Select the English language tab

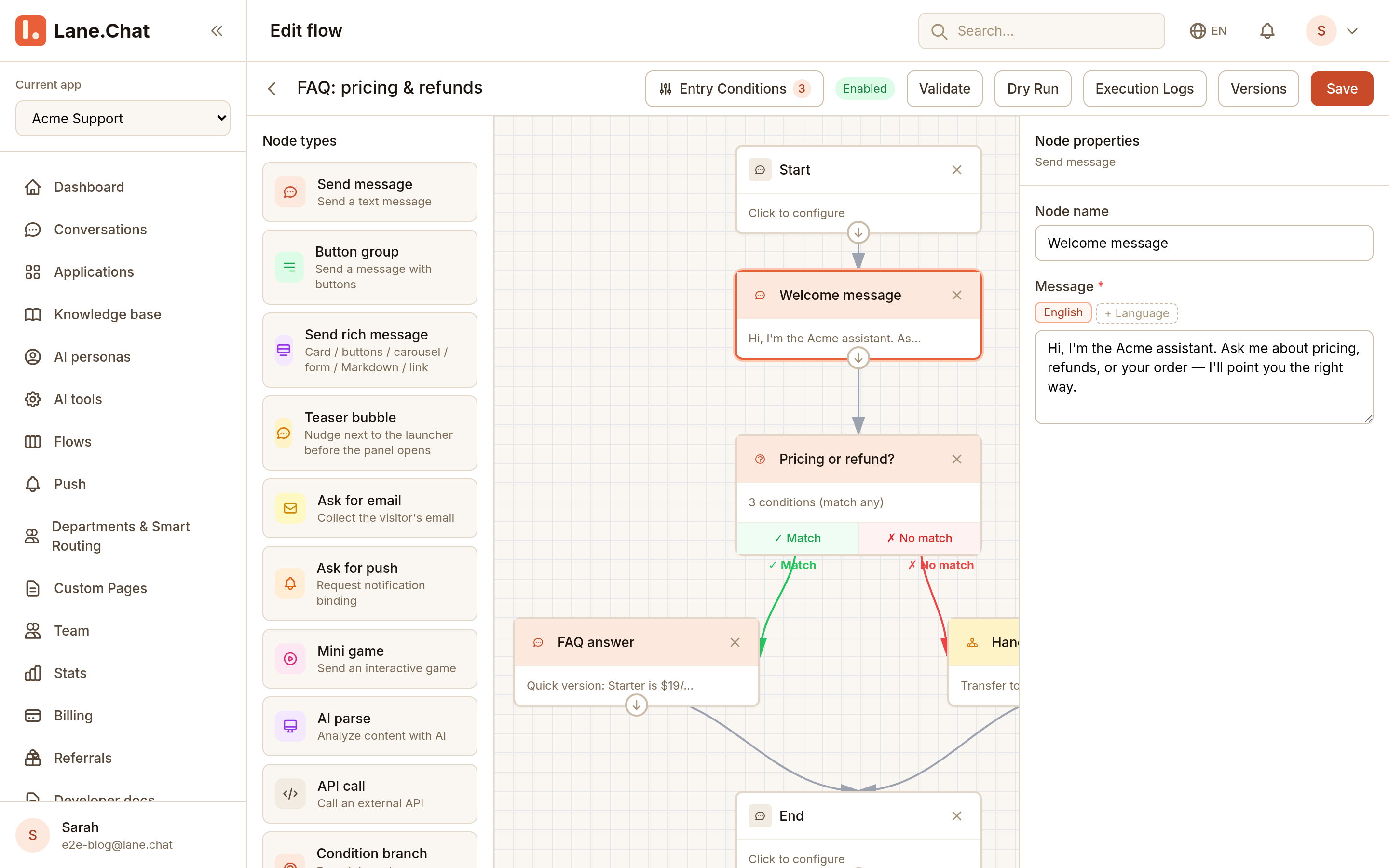point(1063,313)
